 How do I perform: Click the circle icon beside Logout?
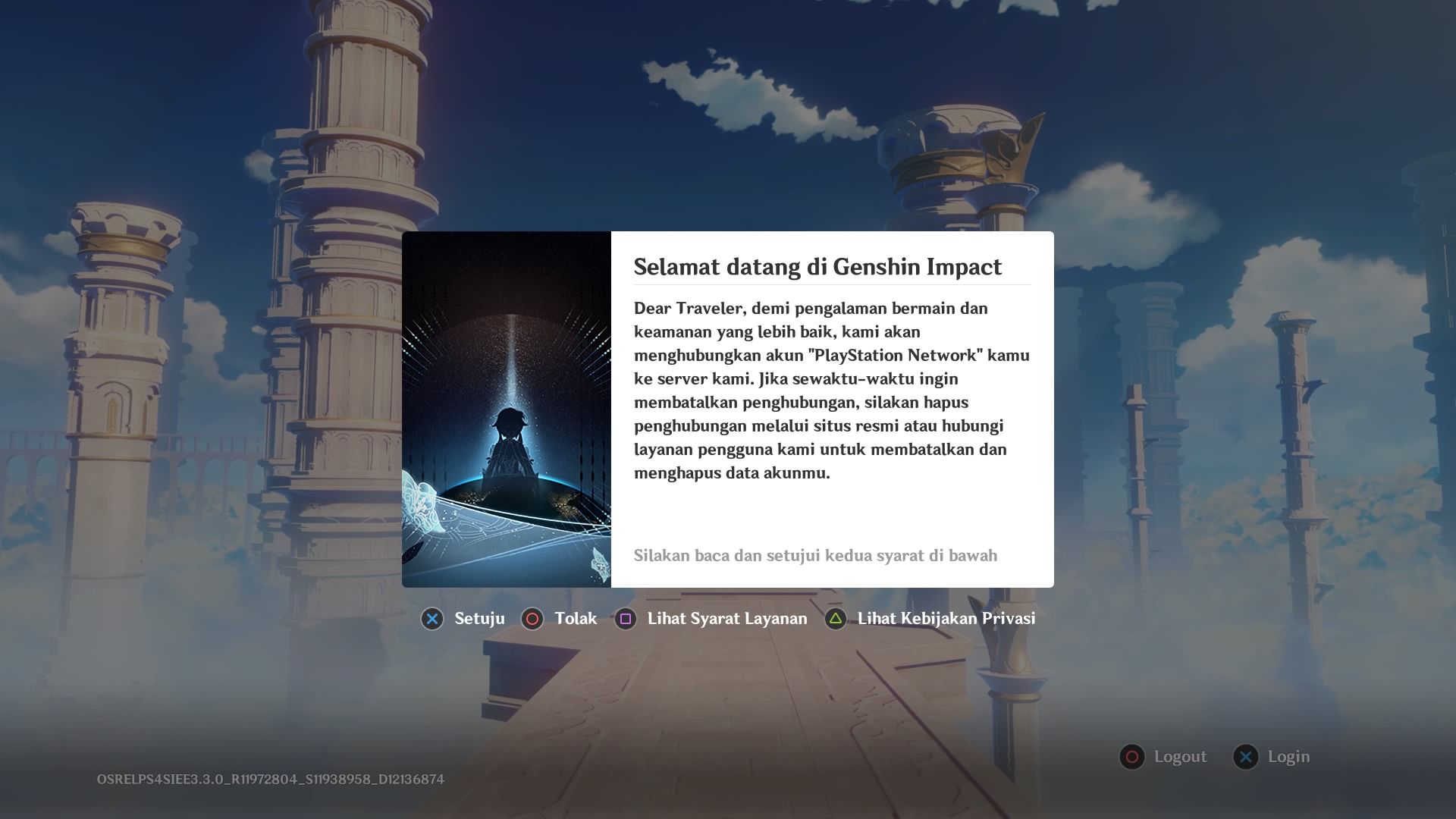[1131, 757]
